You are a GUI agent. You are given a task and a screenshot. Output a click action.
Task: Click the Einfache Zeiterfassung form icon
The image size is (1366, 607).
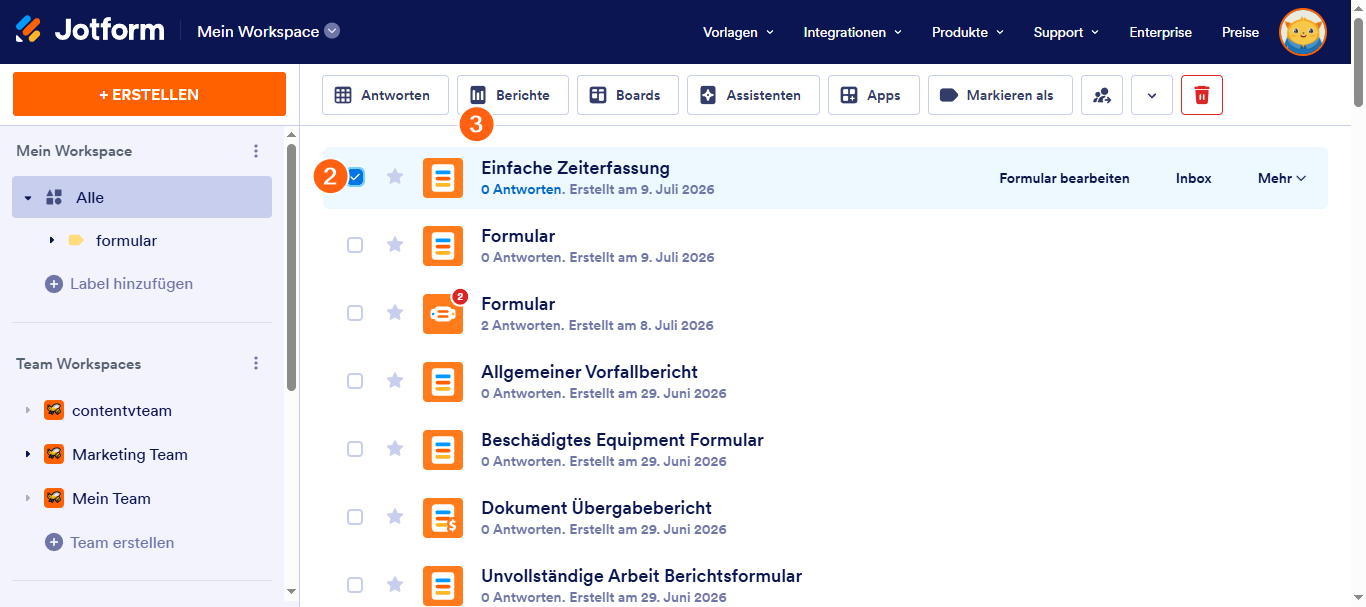point(443,178)
